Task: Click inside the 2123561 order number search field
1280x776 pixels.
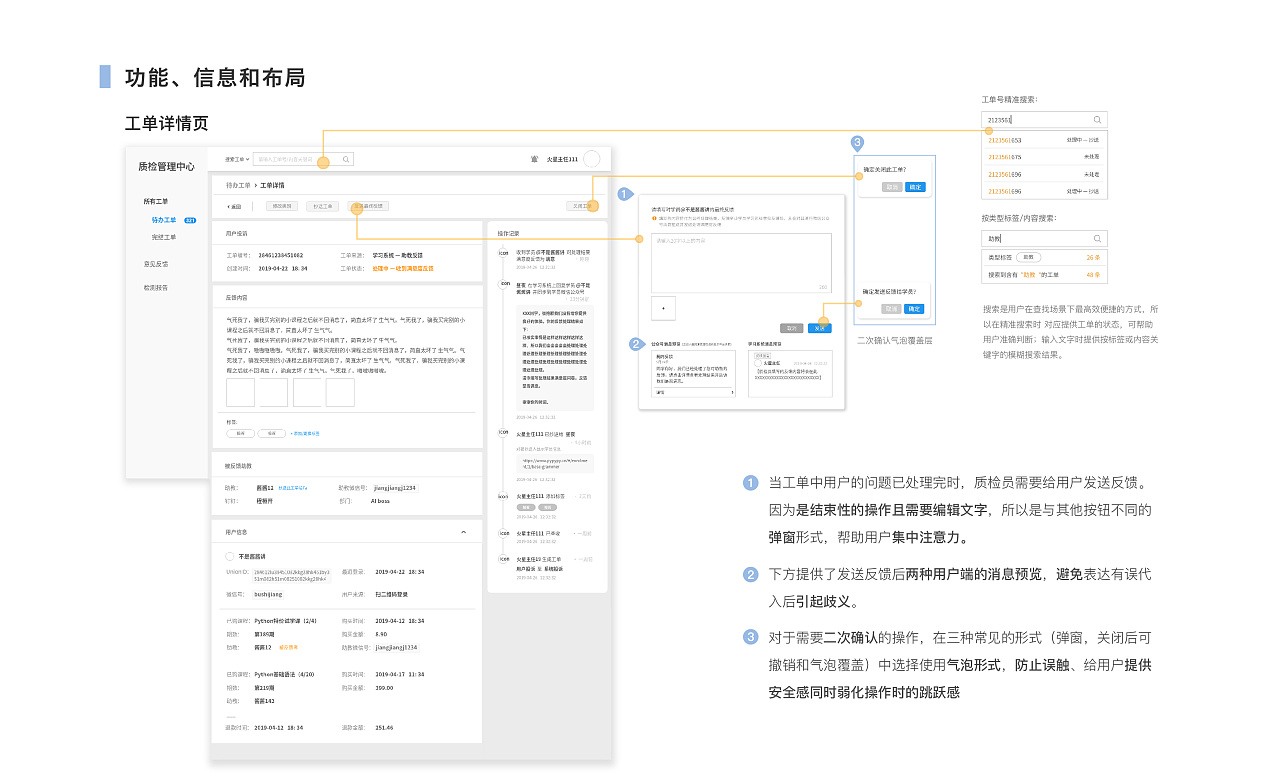Action: [1020, 120]
